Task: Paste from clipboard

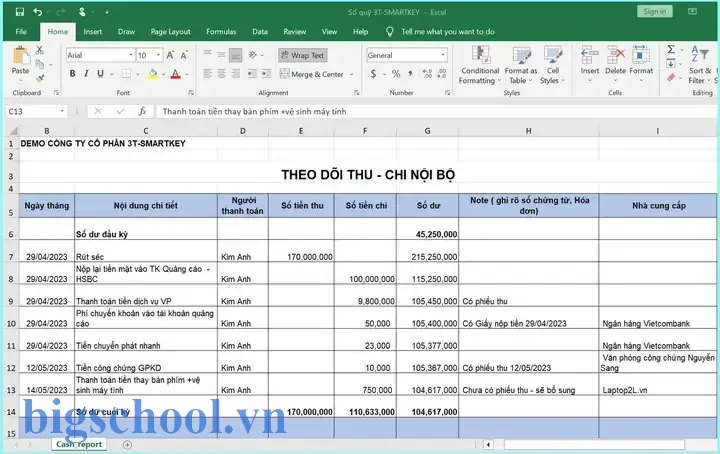Action: (20, 62)
